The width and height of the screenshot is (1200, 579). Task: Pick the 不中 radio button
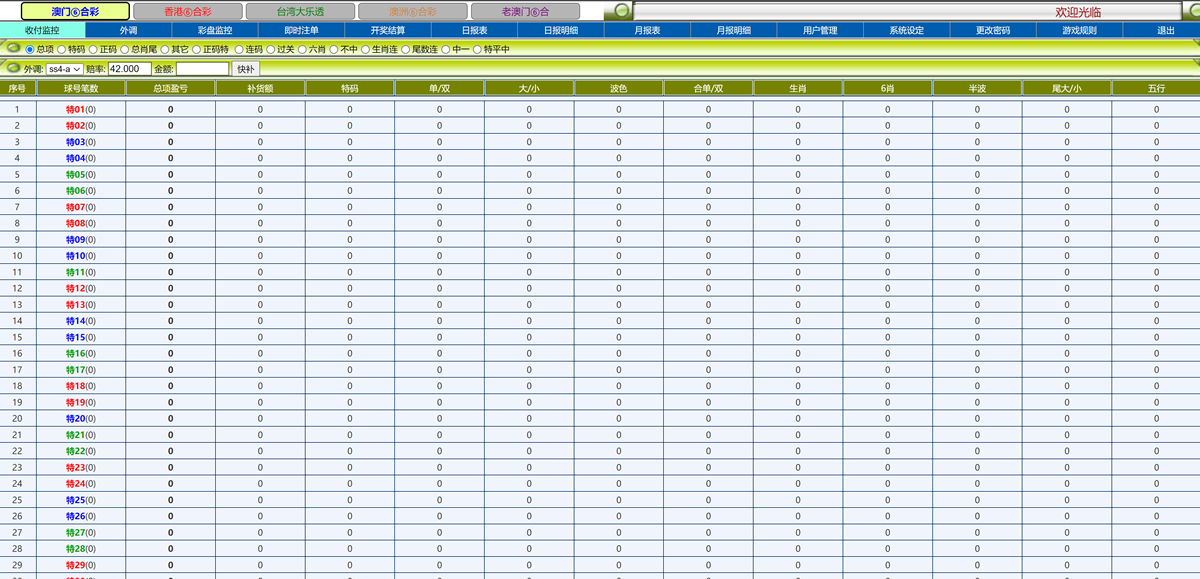[333, 48]
